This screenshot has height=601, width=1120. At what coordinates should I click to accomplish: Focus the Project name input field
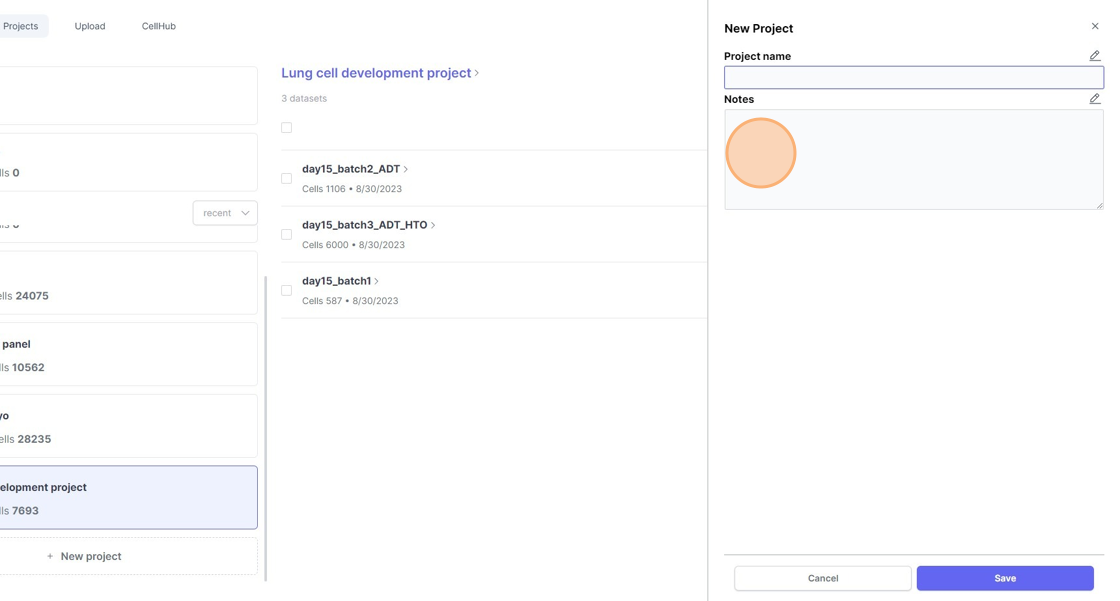click(913, 77)
